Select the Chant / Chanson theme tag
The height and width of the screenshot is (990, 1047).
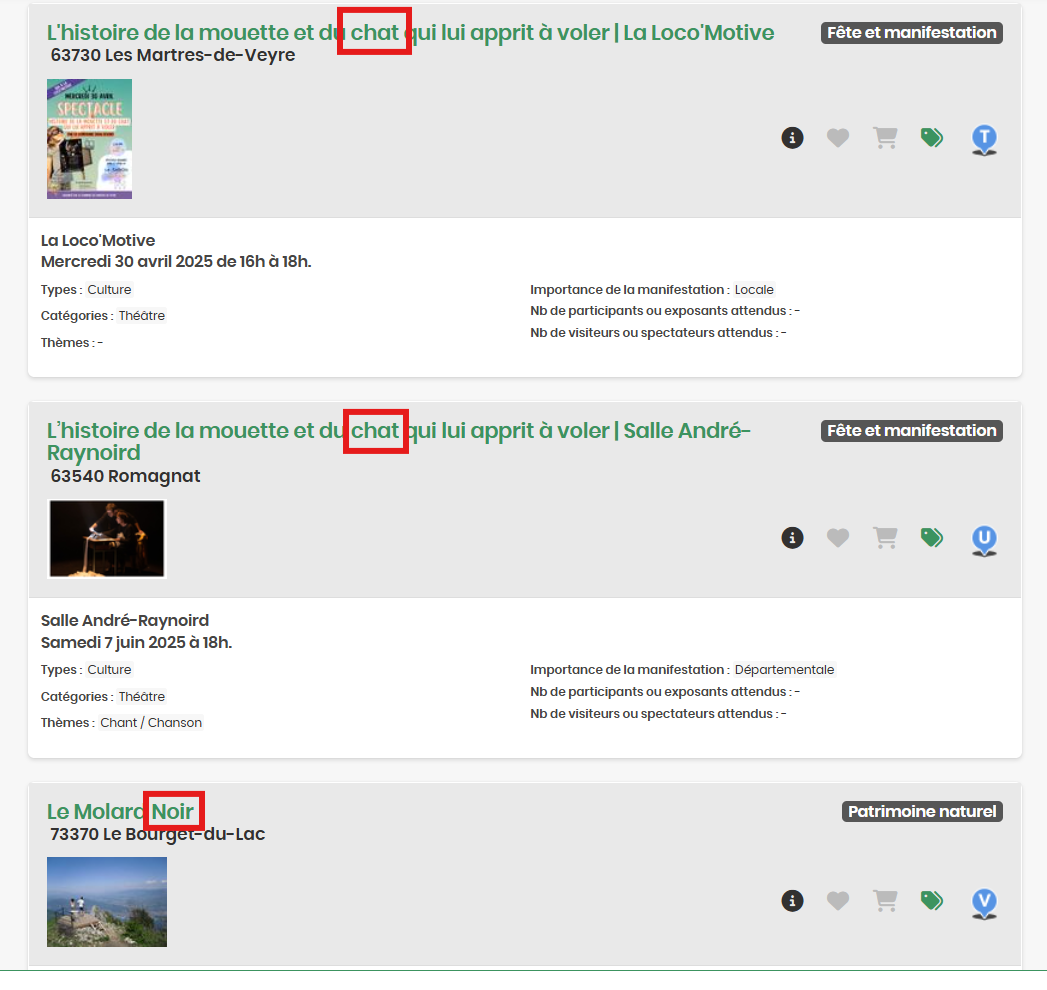pos(151,722)
